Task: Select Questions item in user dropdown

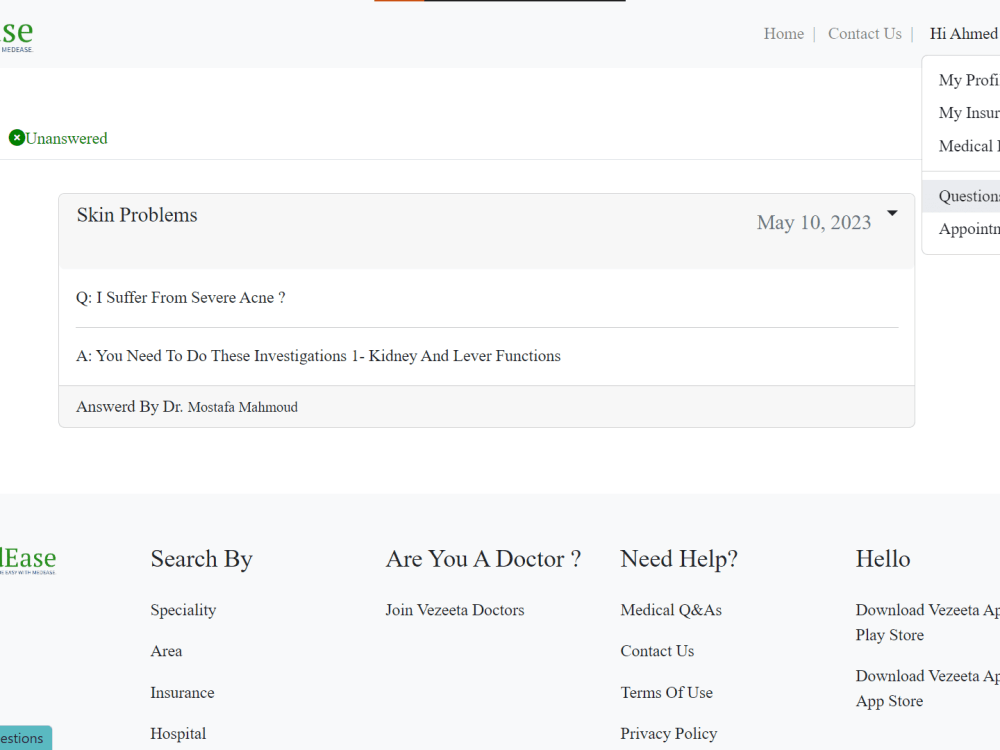Action: [962, 196]
